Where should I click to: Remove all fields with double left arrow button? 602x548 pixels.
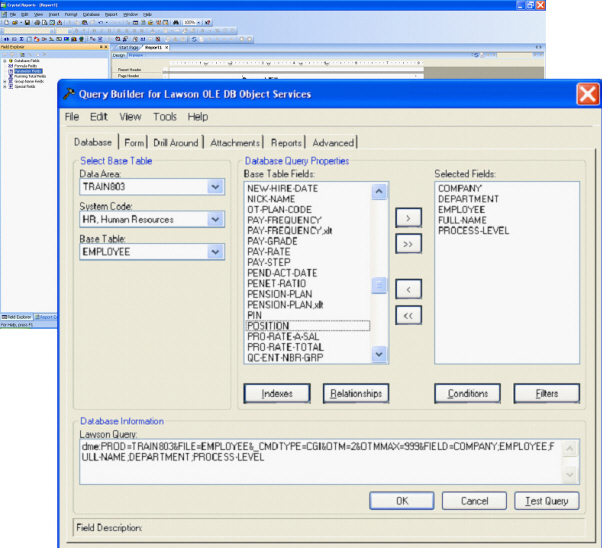[408, 315]
